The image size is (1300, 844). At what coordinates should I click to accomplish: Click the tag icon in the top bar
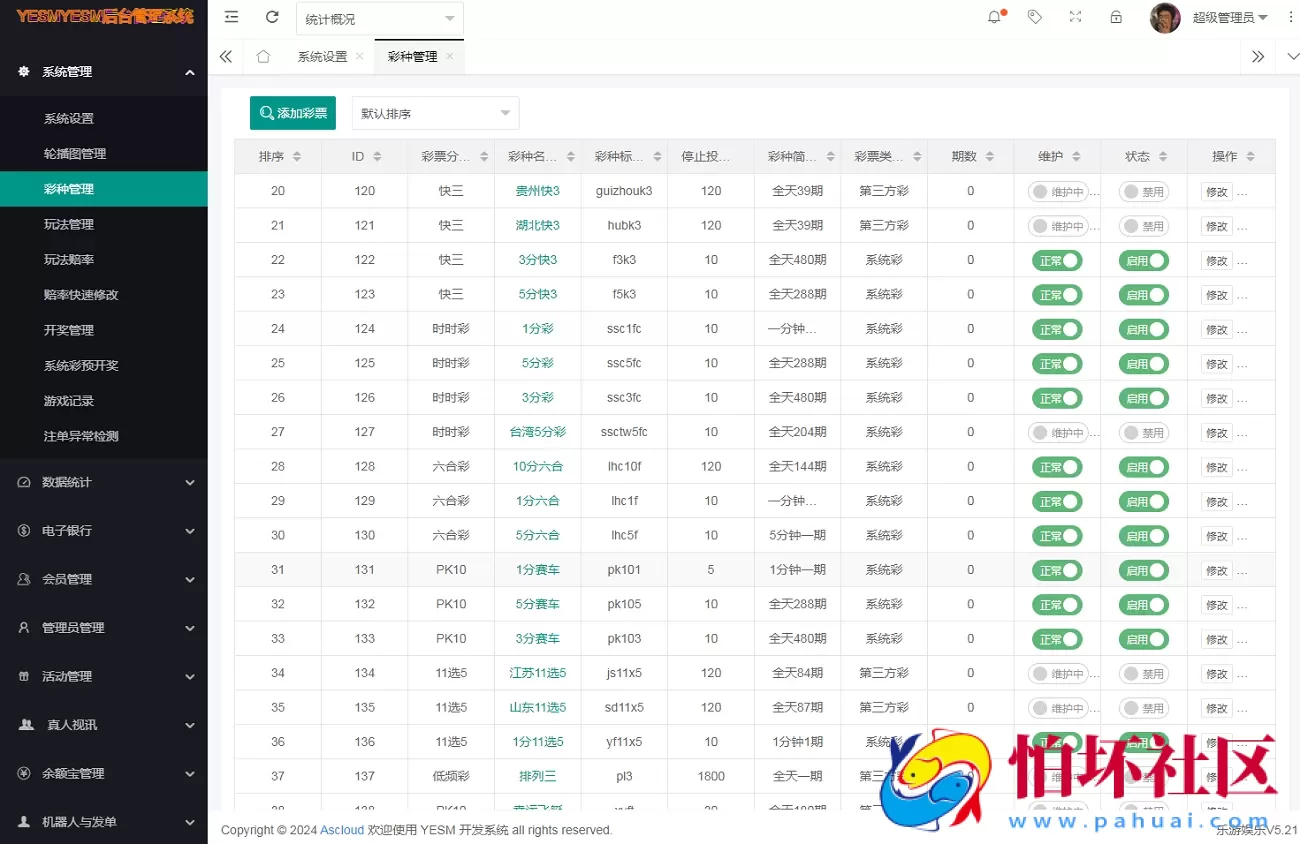pos(1035,17)
